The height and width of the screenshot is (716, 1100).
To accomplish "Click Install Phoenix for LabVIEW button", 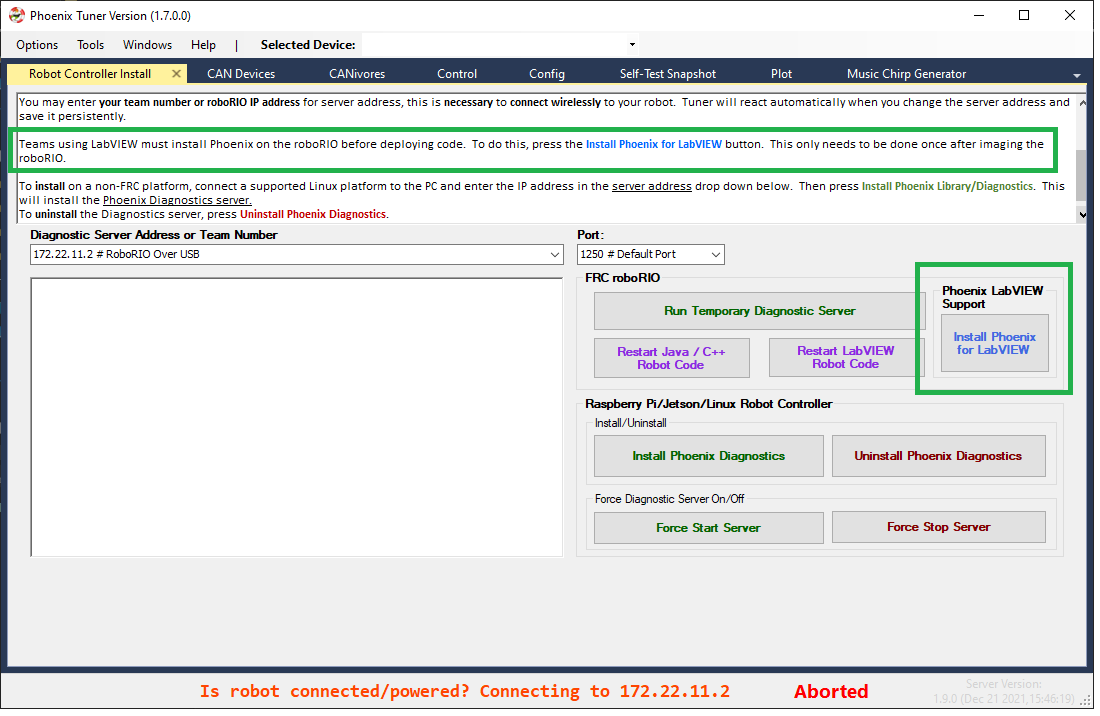I will click(994, 343).
